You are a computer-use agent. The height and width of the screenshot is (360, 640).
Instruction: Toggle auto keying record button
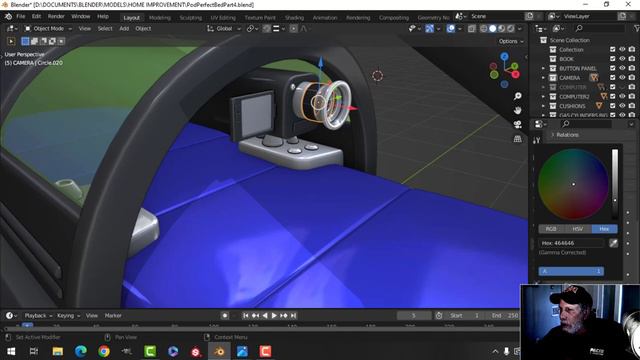pyautogui.click(x=224, y=316)
